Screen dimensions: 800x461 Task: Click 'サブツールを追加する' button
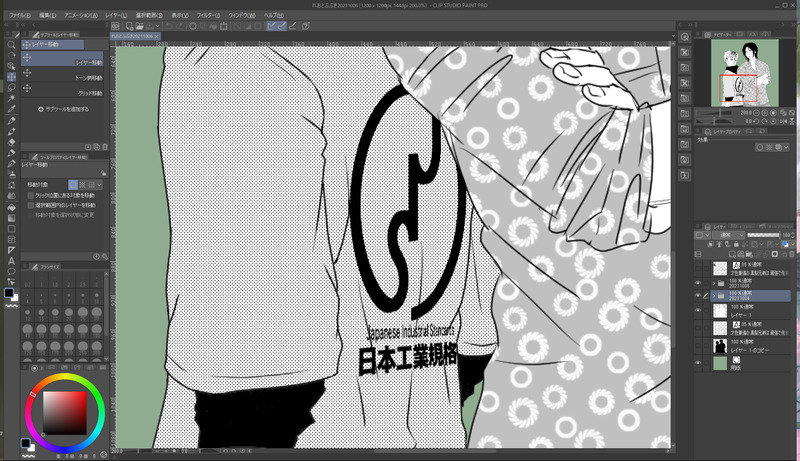pyautogui.click(x=63, y=109)
